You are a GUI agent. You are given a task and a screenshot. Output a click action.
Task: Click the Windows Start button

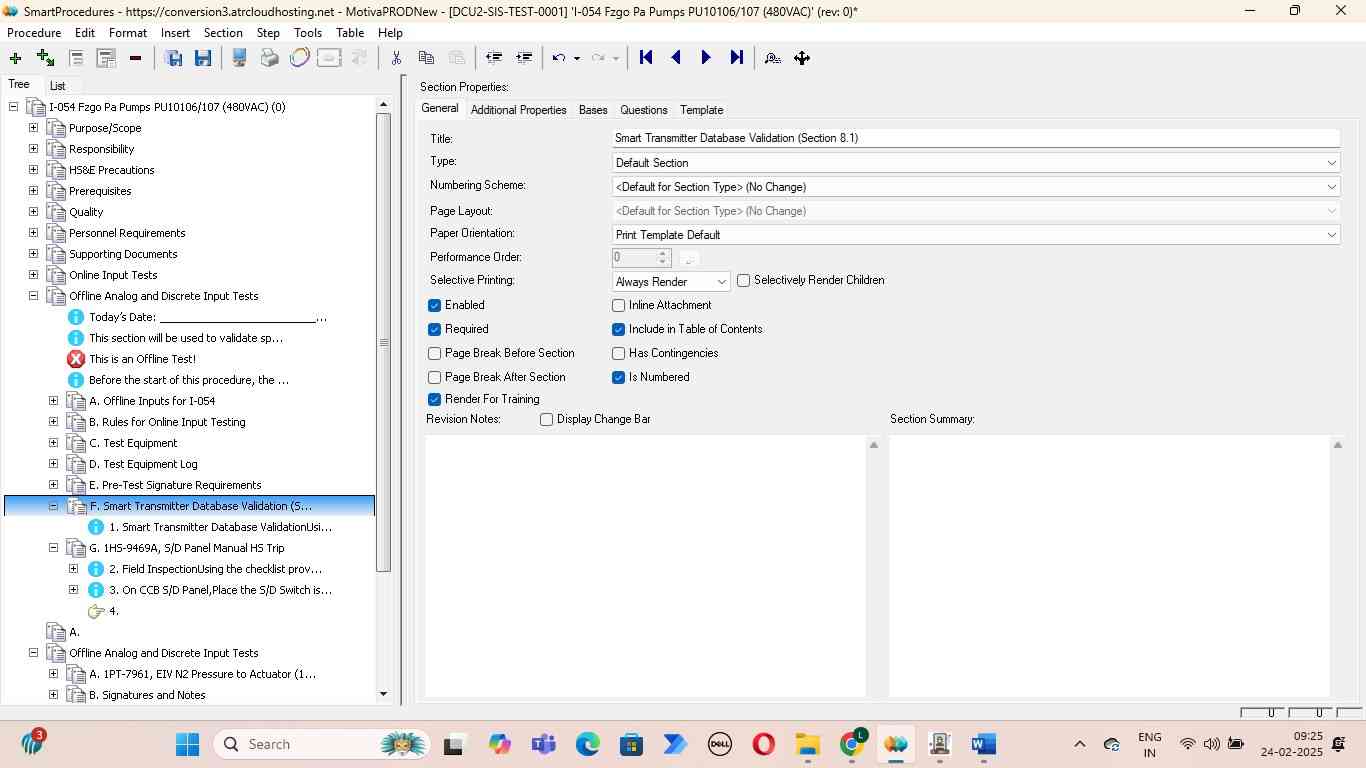coord(187,744)
